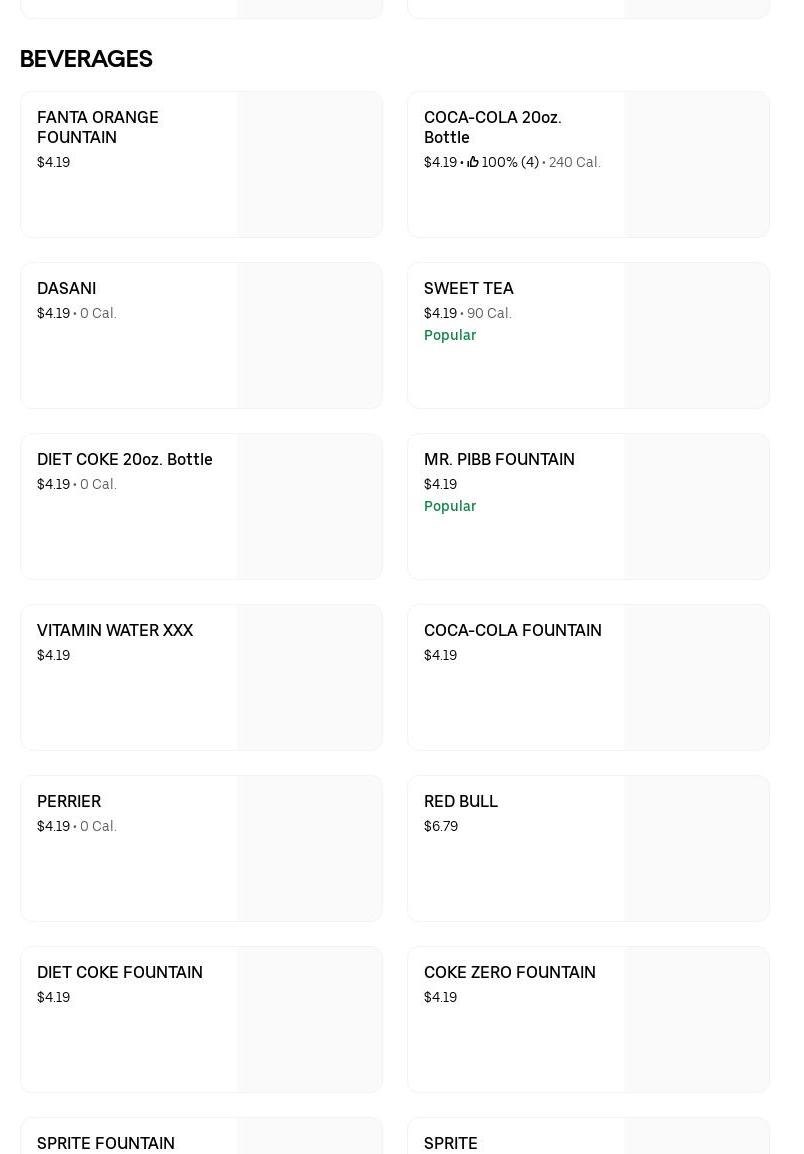Click the Popular tag under Mr. Pibb Fountain
Image resolution: width=804 pixels, height=1154 pixels.
click(x=449, y=506)
